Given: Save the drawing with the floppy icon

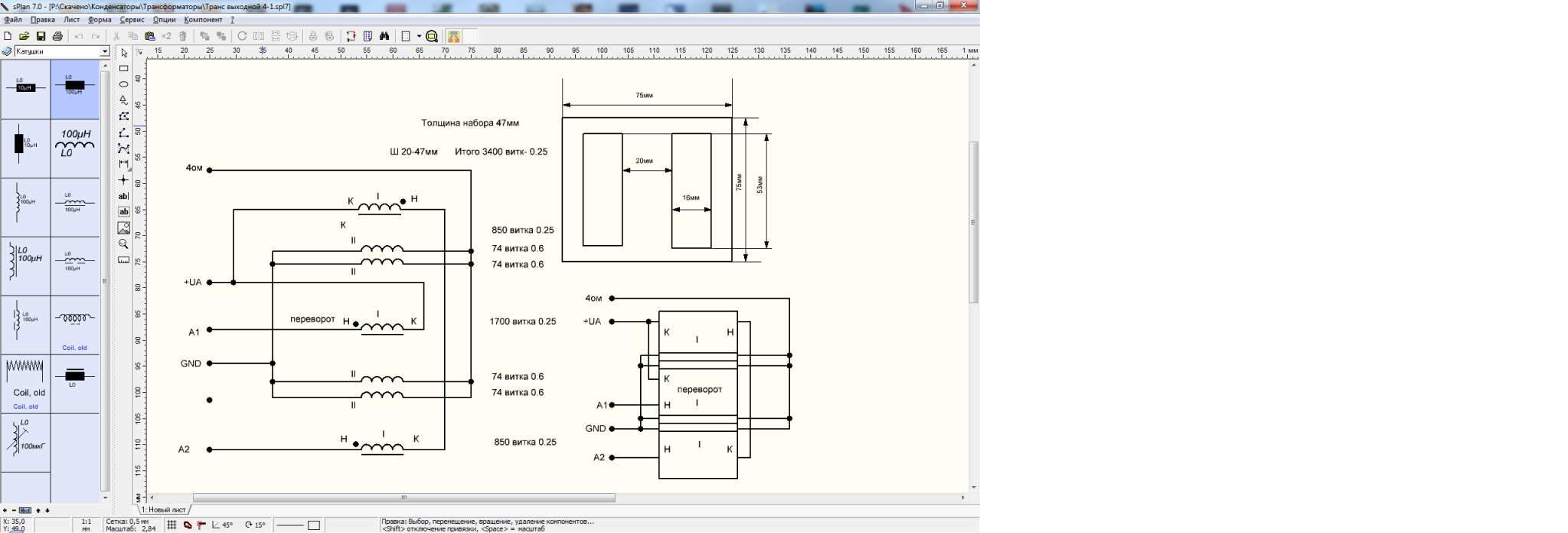Looking at the screenshot, I should pos(41,36).
